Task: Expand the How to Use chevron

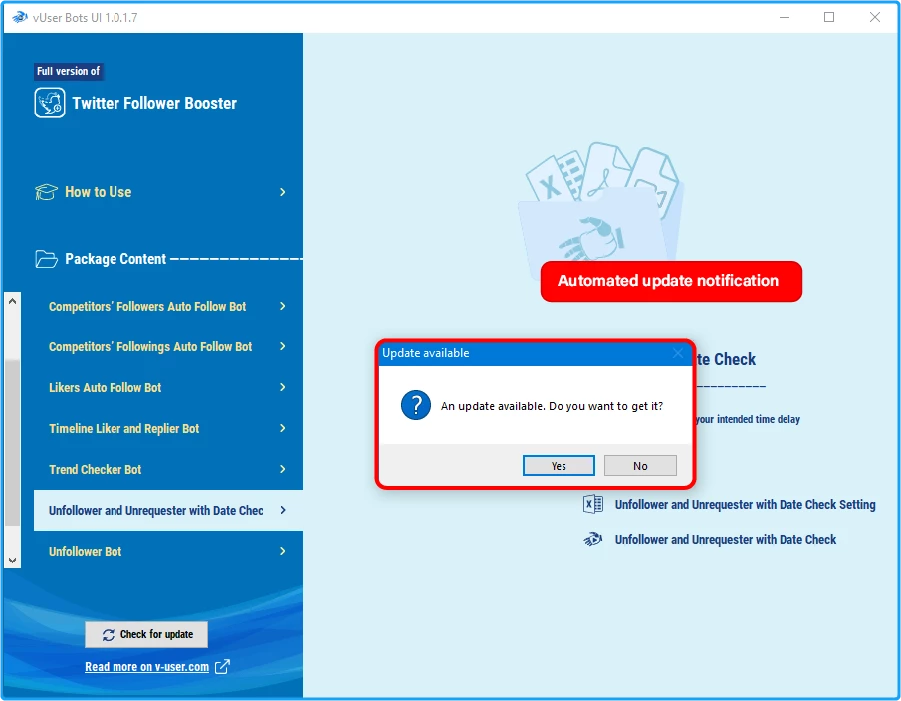Action: [x=282, y=192]
